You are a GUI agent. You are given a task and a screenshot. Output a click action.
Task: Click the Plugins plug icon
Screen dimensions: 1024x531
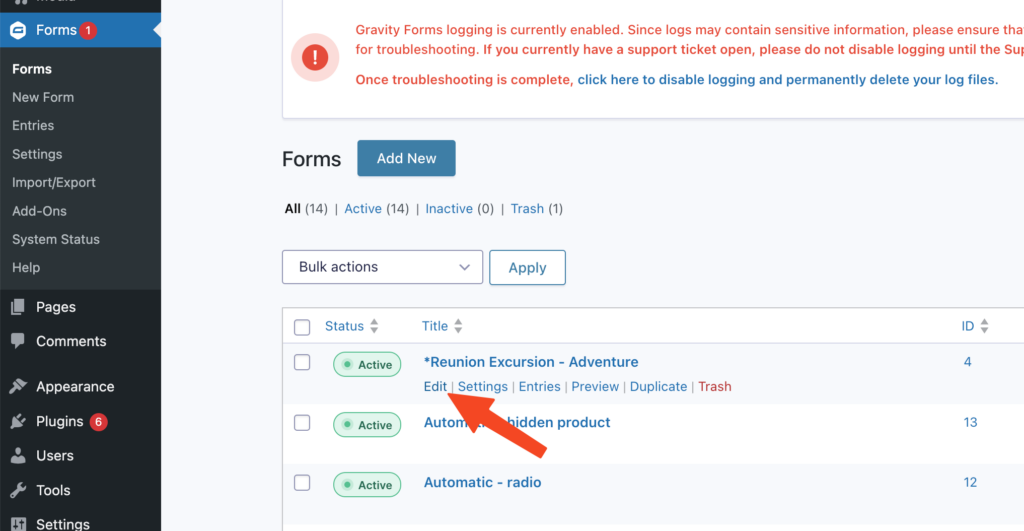(18, 421)
